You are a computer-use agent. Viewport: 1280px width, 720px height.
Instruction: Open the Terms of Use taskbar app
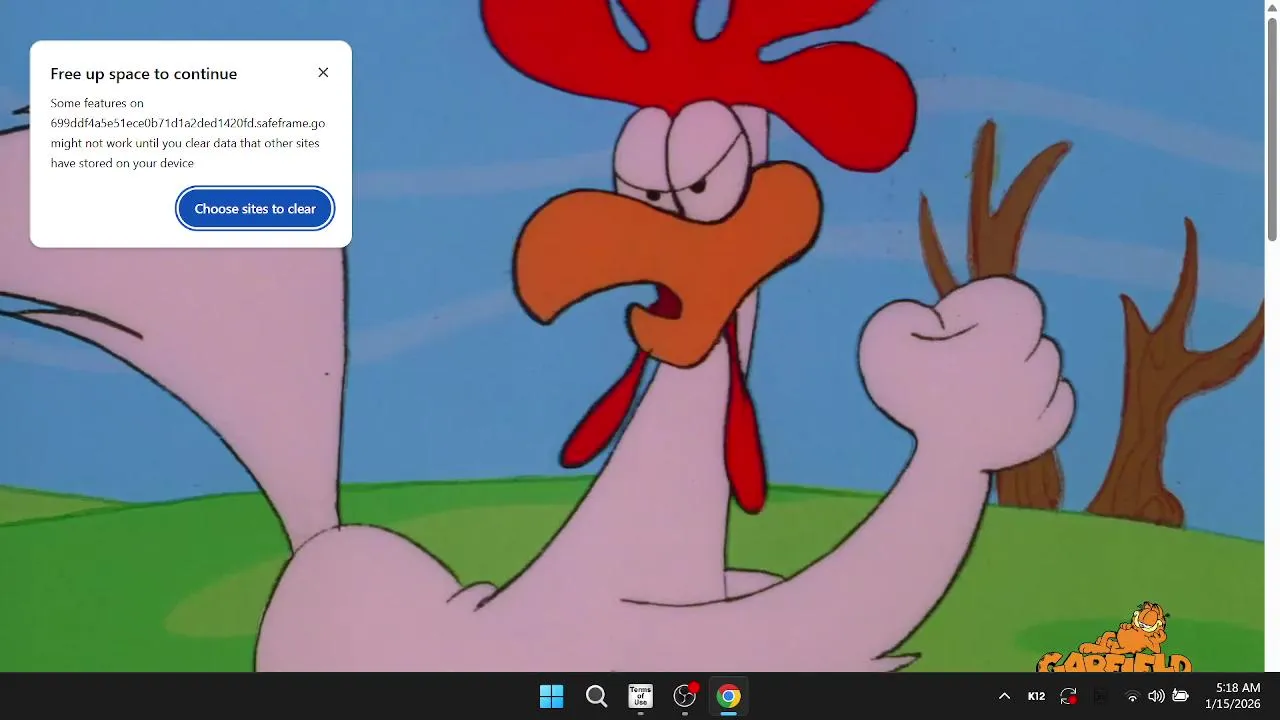[x=640, y=696]
